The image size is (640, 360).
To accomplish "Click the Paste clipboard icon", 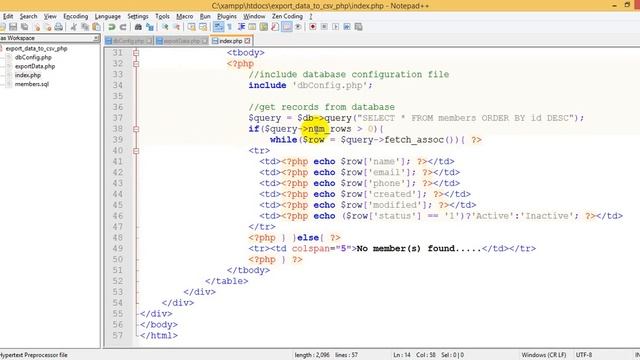I will coord(96,27).
